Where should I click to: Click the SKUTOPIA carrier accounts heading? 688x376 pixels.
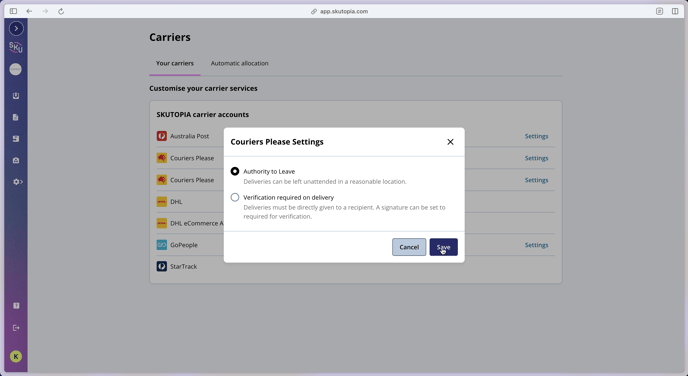pyautogui.click(x=203, y=115)
